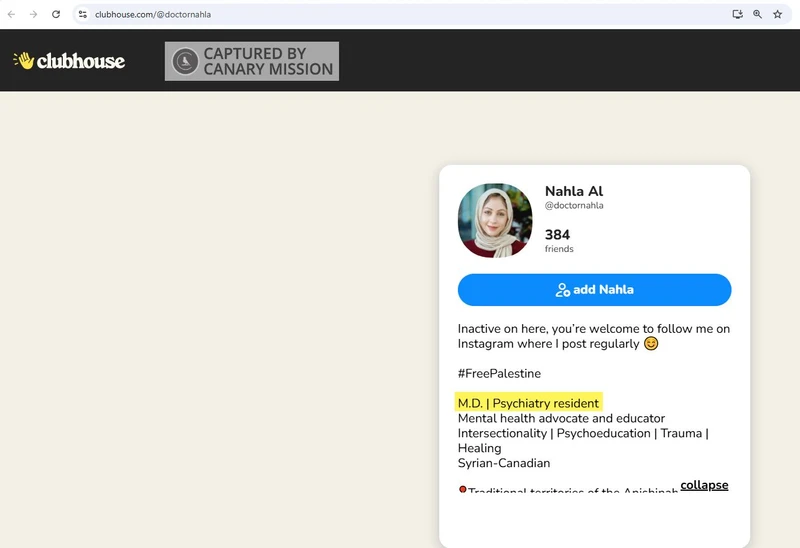Click the Inactive on here bio sentence

coord(594,336)
